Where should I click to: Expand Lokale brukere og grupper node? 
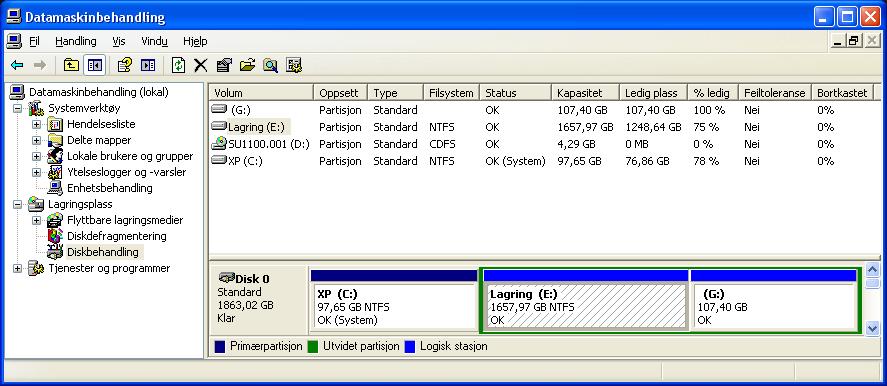pyautogui.click(x=37, y=156)
